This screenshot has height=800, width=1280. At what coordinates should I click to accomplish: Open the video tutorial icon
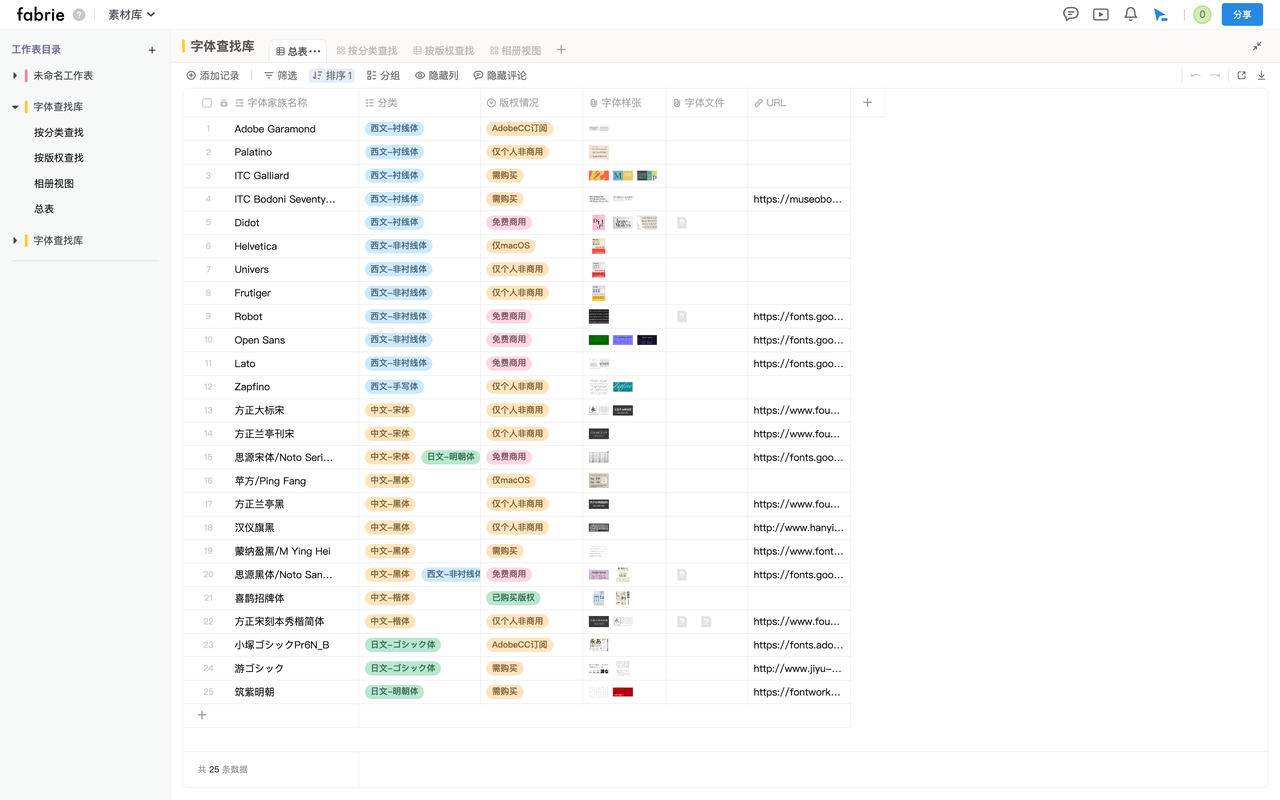pos(1101,14)
